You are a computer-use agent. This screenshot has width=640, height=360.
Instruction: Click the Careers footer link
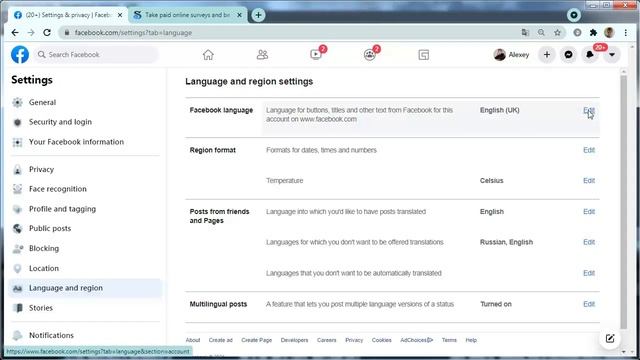coord(327,340)
